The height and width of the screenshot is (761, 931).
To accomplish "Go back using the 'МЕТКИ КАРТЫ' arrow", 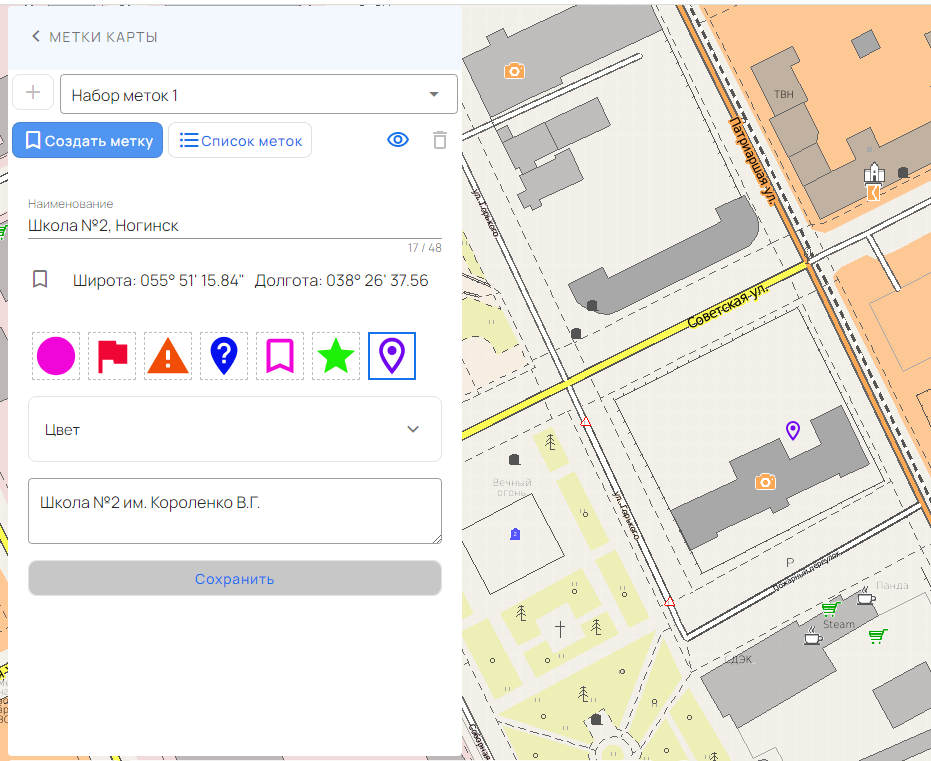I will tap(36, 36).
